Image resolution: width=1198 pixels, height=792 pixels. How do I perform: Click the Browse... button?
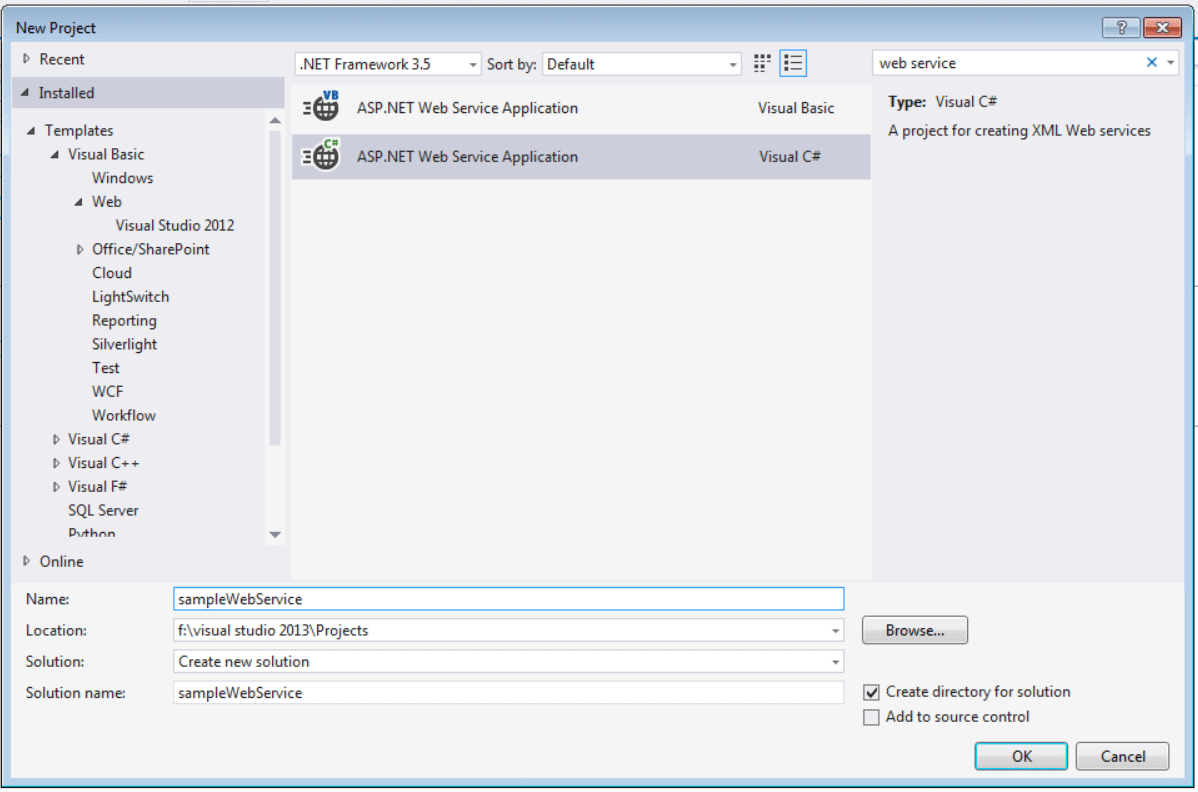click(x=915, y=630)
